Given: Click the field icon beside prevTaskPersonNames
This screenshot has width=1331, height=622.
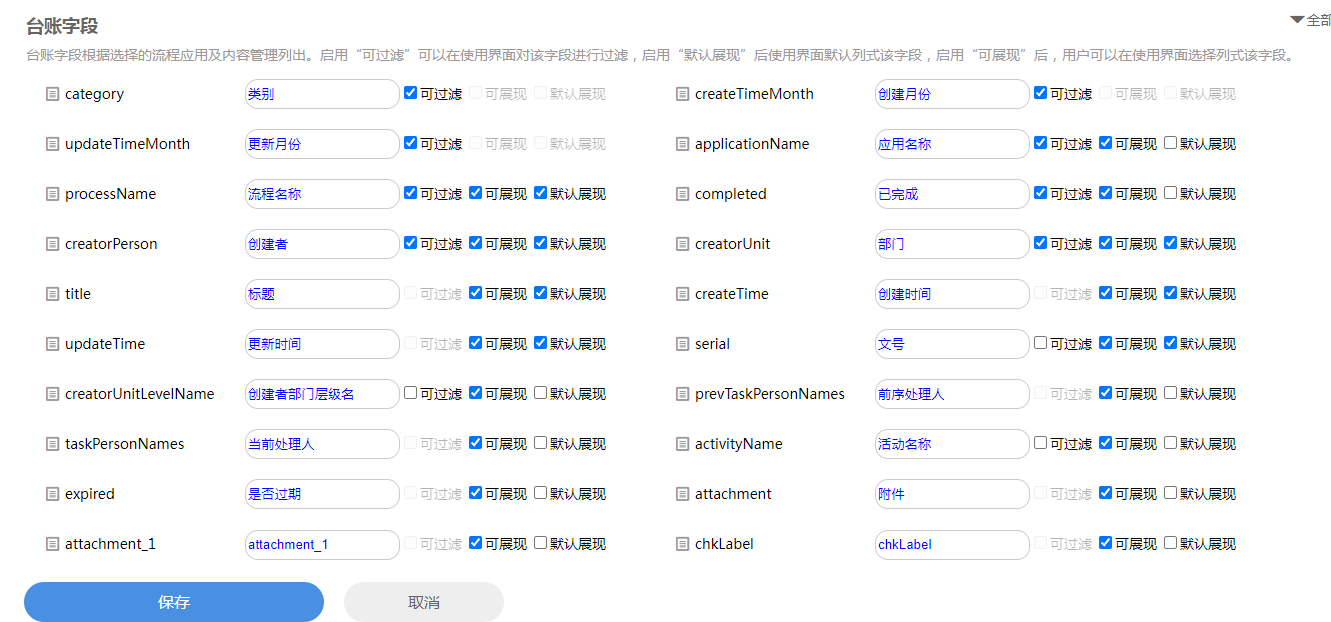Looking at the screenshot, I should [683, 394].
